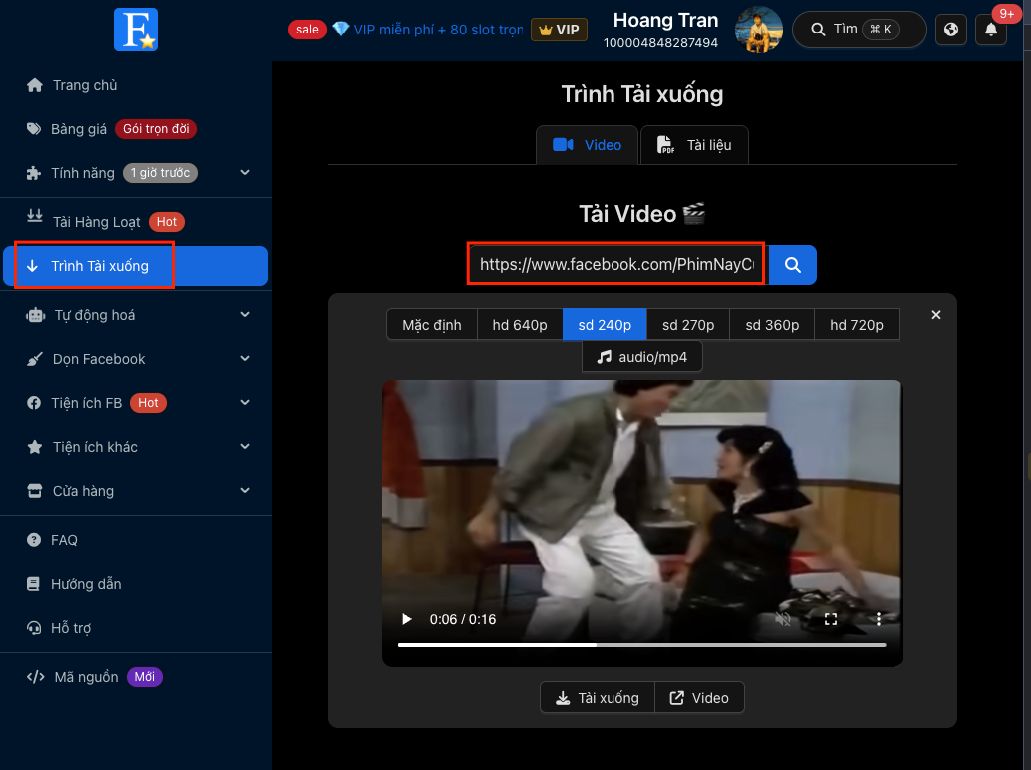This screenshot has width=1031, height=770.
Task: Expand the Tính năng chevron
Action: [245, 172]
